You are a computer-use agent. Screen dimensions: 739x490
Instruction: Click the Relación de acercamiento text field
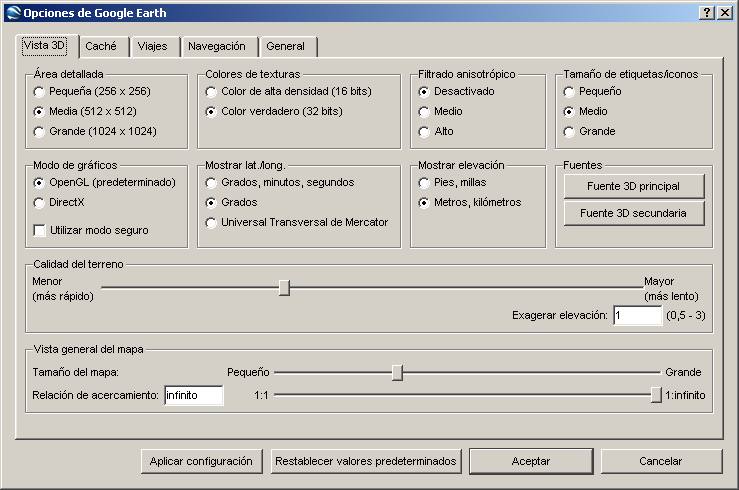tap(194, 395)
